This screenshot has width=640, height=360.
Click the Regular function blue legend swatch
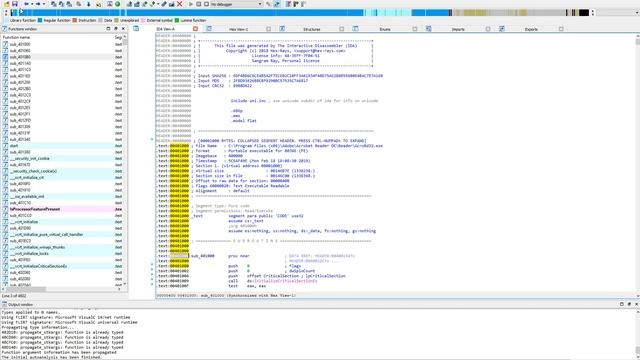point(40,20)
